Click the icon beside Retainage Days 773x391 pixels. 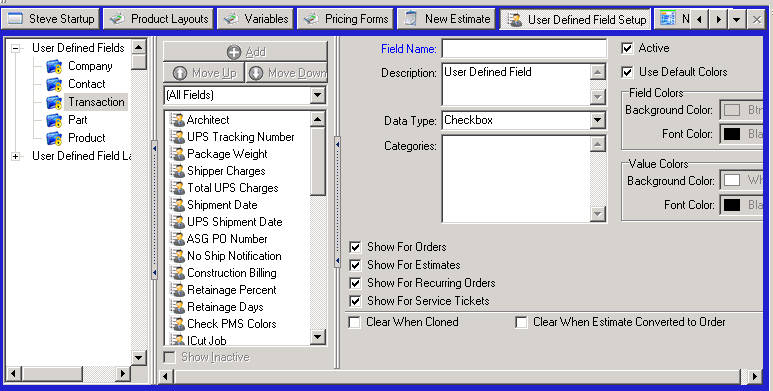pos(177,307)
